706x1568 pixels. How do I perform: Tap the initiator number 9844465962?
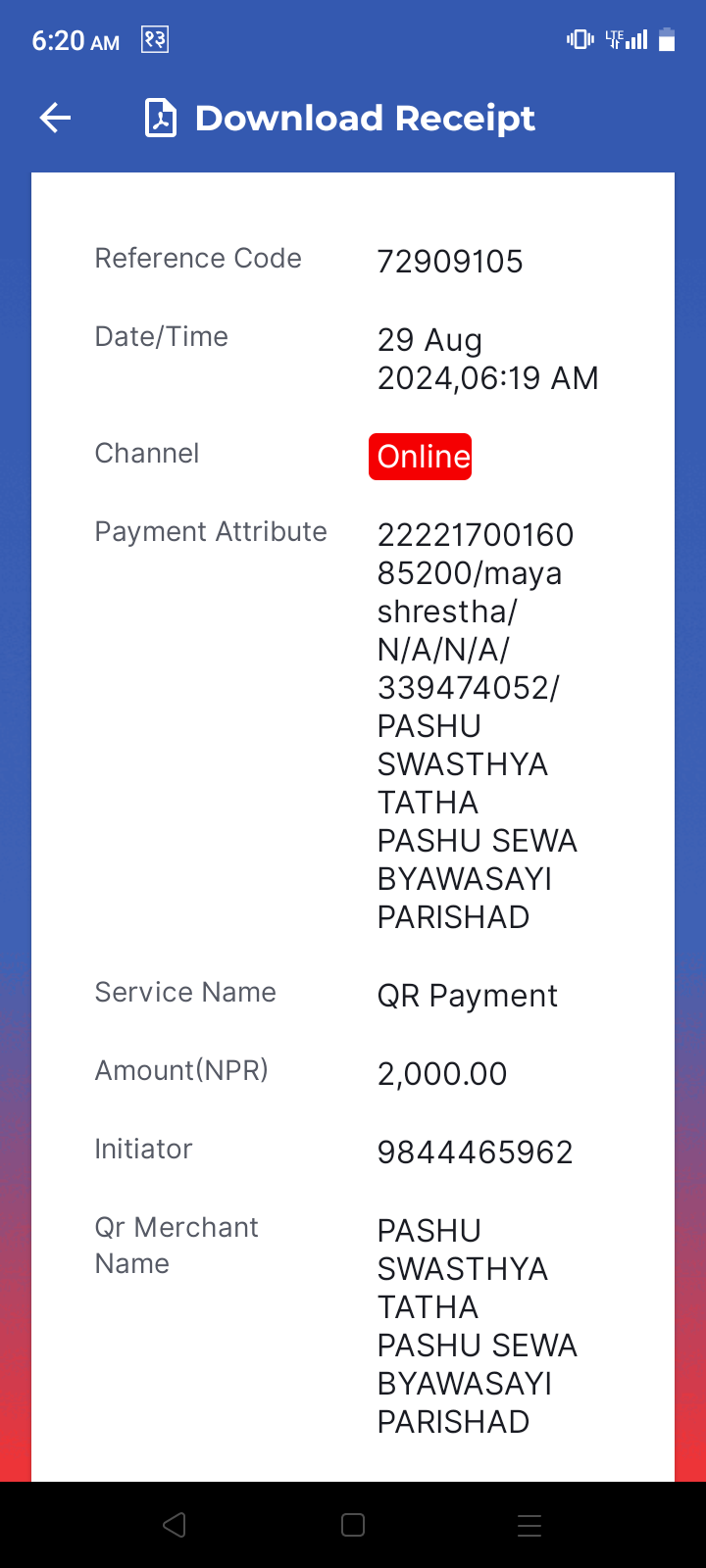coord(476,1152)
